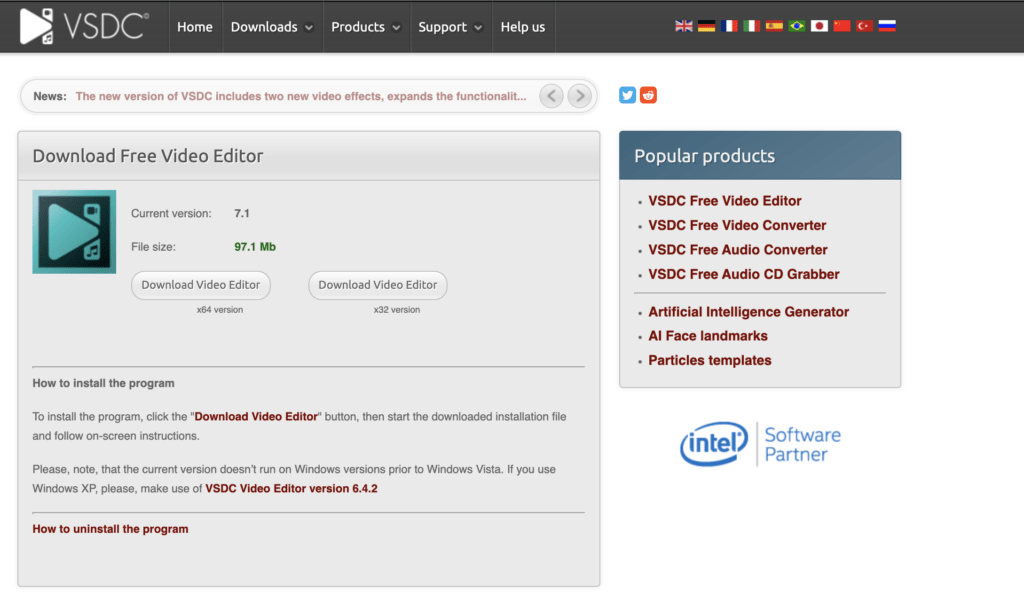Open VSDC Video Editor version 6.4.2 link

[x=291, y=489]
